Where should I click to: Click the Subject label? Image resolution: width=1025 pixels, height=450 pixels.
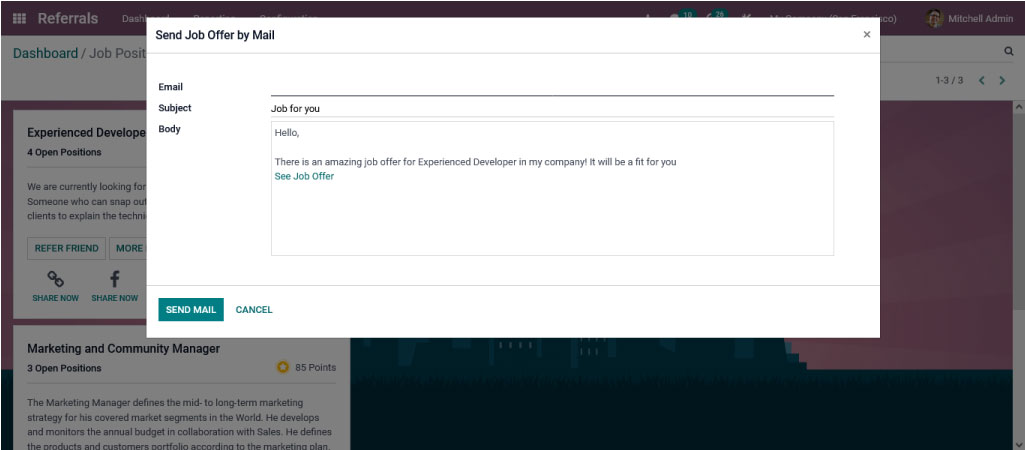pyautogui.click(x=175, y=108)
